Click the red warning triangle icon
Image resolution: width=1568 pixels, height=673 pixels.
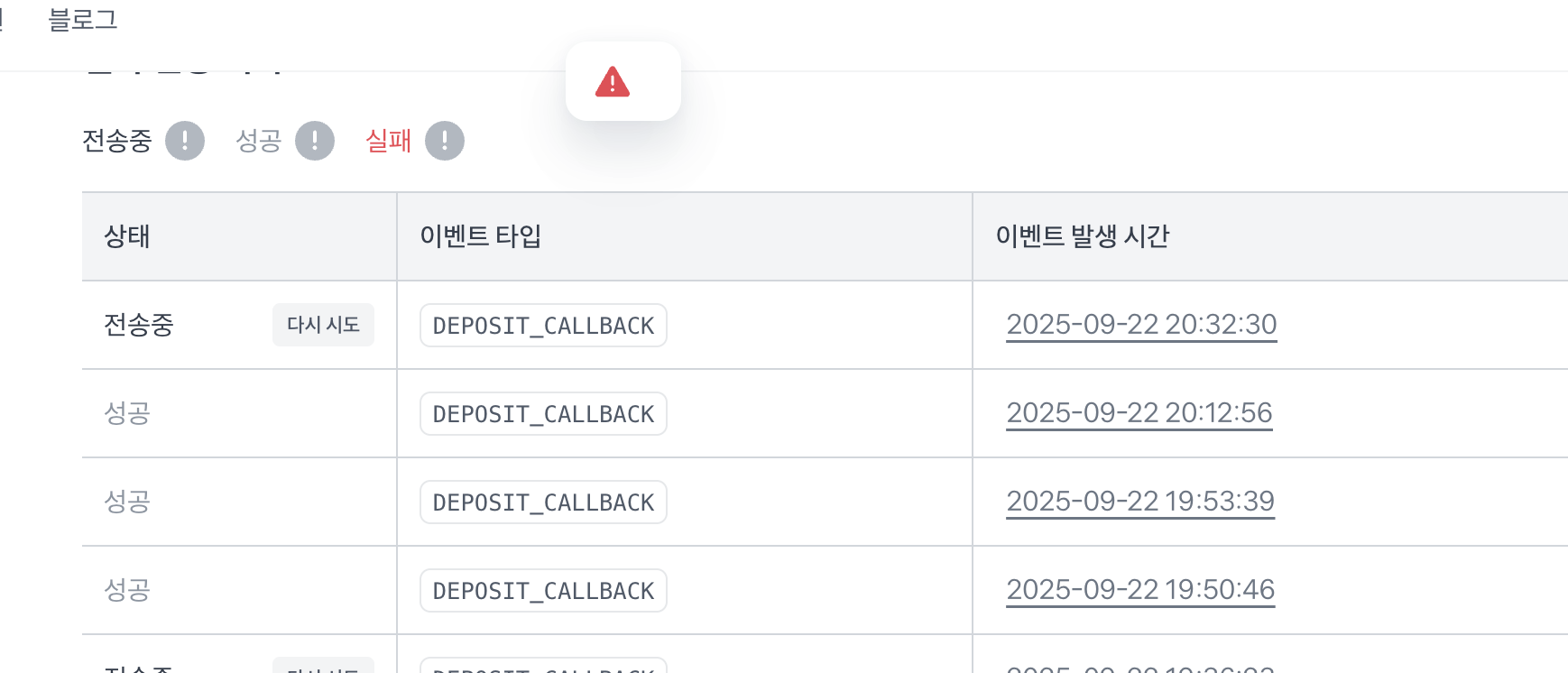pos(613,81)
